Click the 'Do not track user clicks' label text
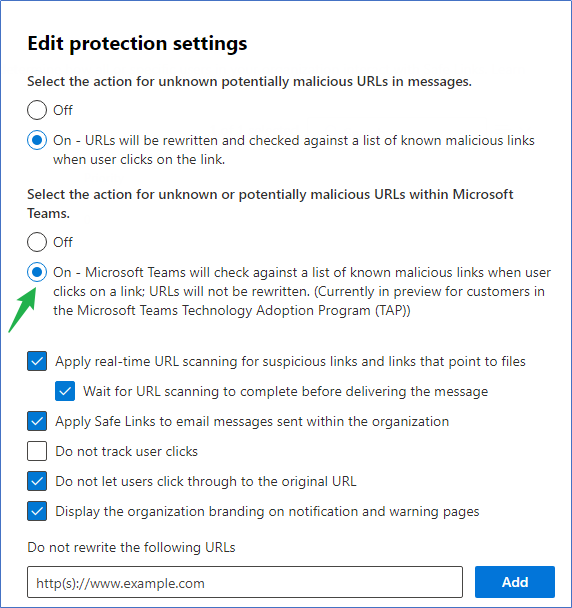The height and width of the screenshot is (608, 572). point(126,451)
